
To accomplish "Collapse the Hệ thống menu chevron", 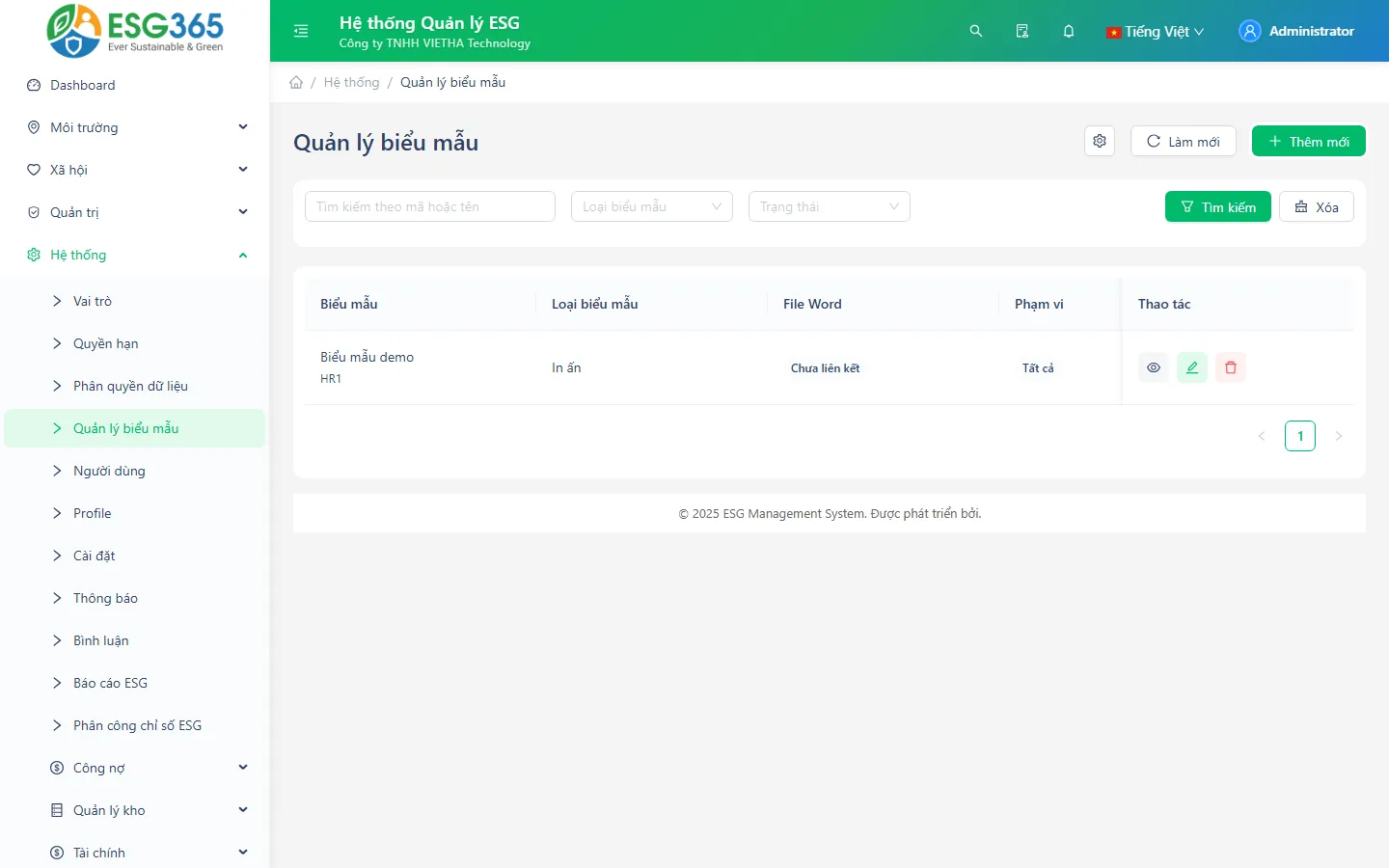I will click(x=243, y=255).
